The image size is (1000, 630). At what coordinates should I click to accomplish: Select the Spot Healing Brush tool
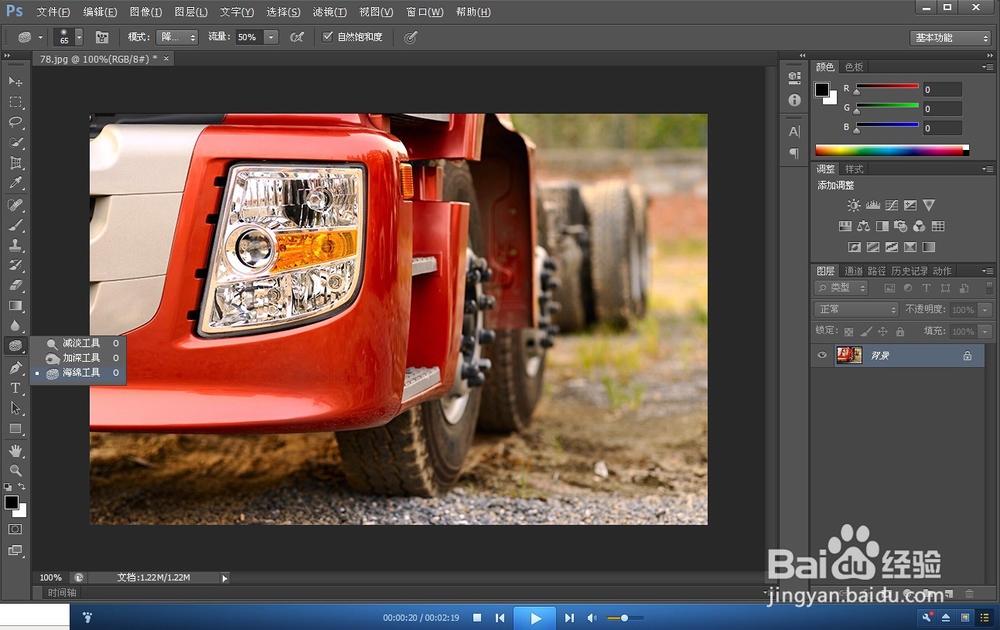tap(15, 205)
